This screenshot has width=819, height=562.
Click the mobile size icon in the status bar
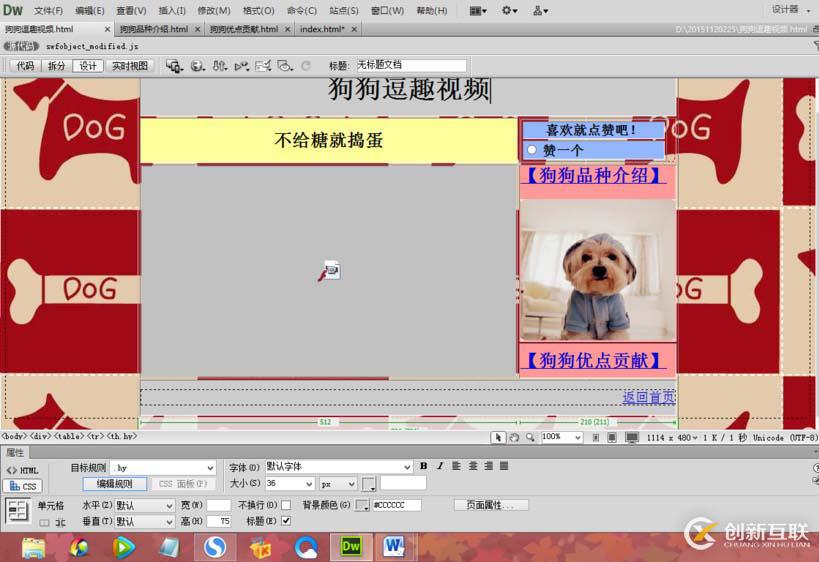[596, 438]
